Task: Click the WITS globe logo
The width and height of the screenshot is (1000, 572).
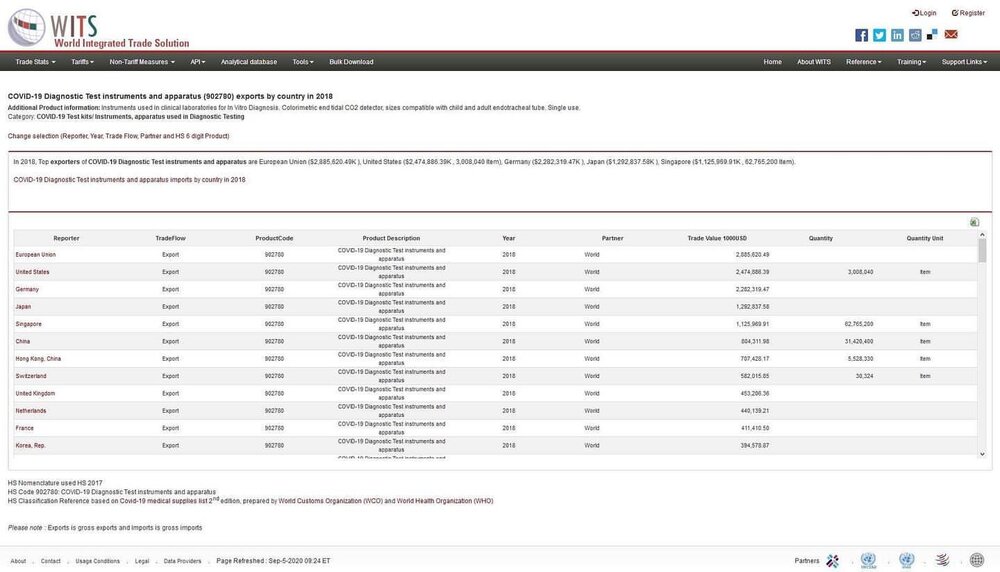Action: 26,27
